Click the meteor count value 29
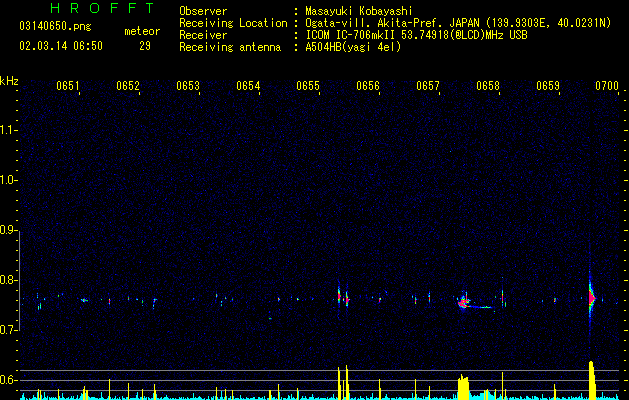The width and height of the screenshot is (629, 400). coord(145,46)
